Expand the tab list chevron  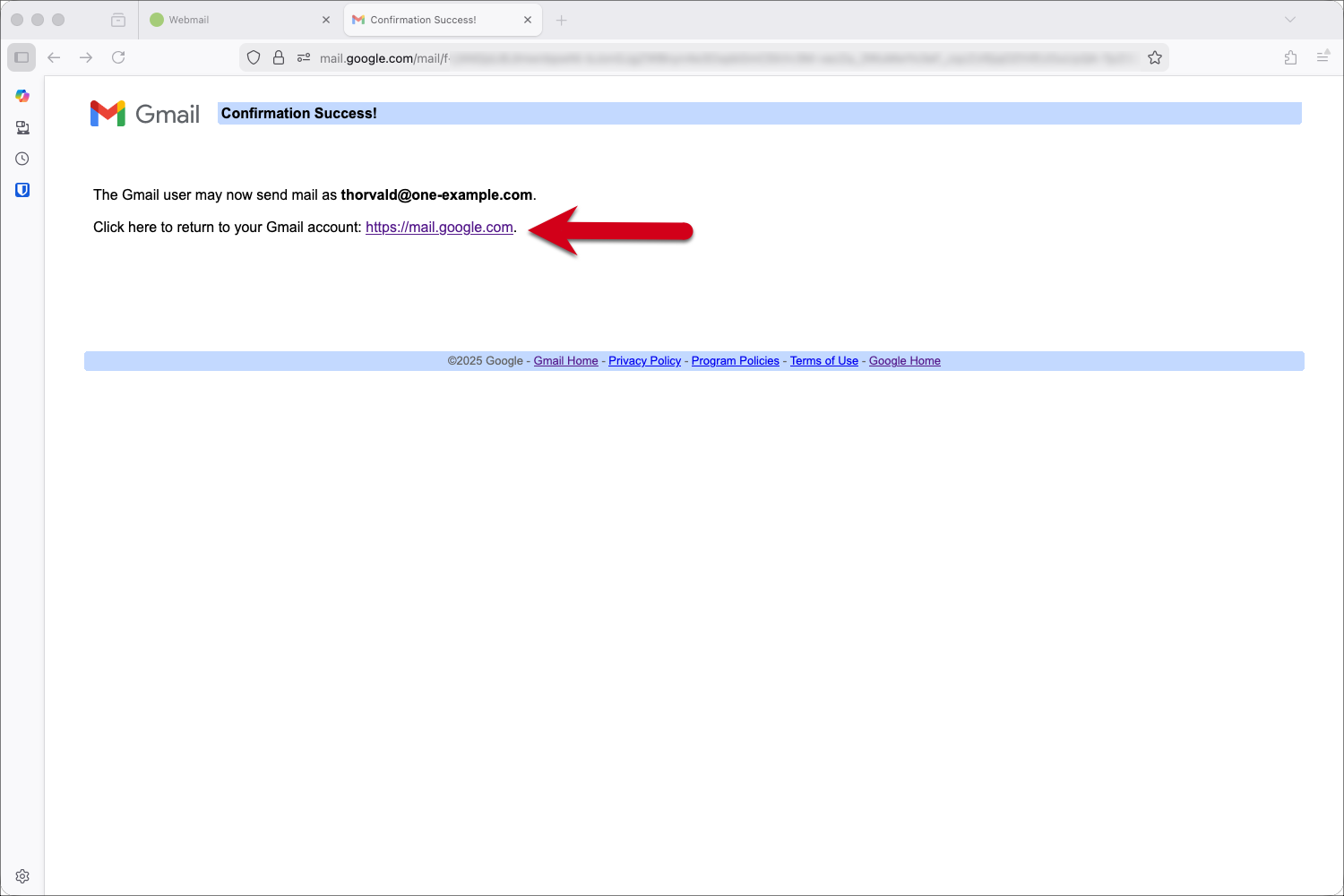1290,19
